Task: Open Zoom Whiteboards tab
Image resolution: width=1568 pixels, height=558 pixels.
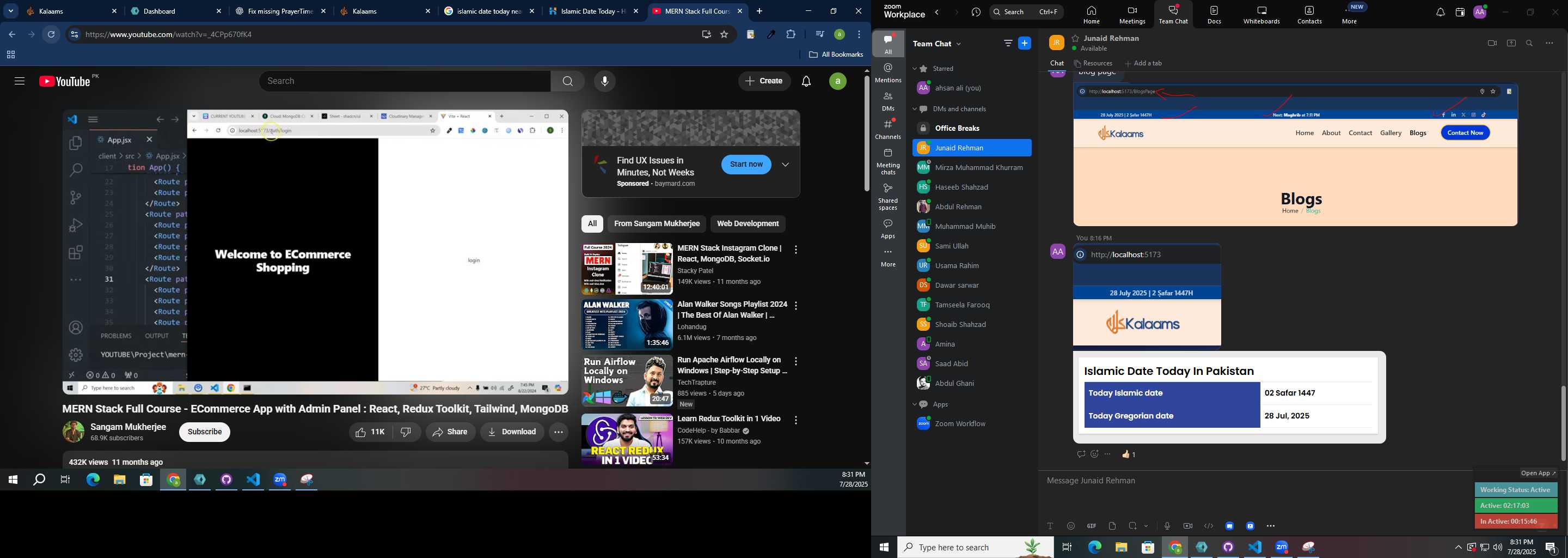Action: tap(1262, 15)
